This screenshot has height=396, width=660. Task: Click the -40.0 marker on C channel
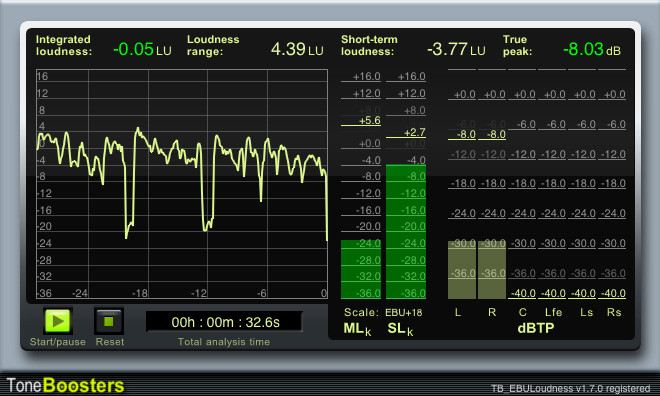(x=522, y=293)
